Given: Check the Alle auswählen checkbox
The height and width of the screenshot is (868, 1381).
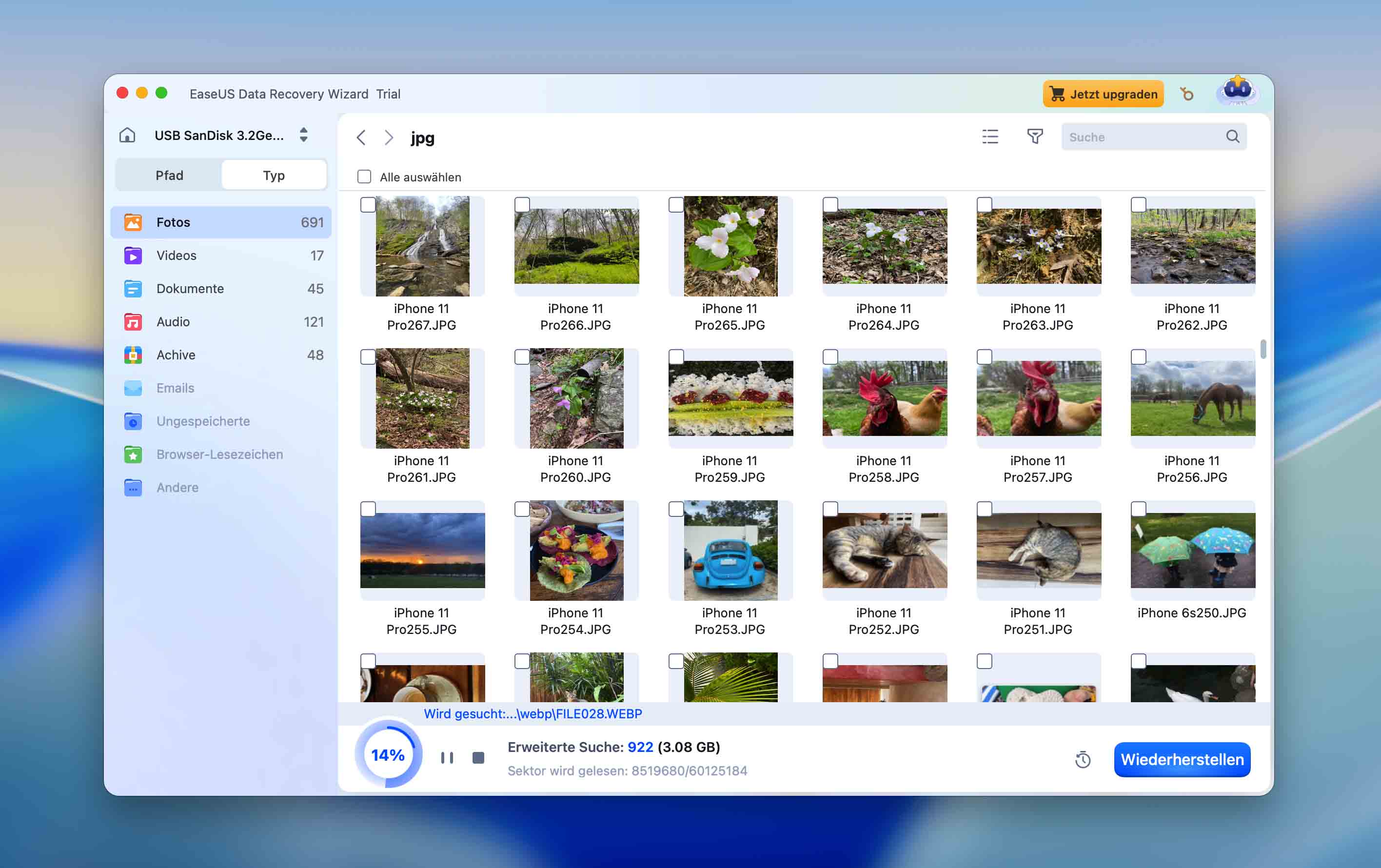Looking at the screenshot, I should click(364, 177).
